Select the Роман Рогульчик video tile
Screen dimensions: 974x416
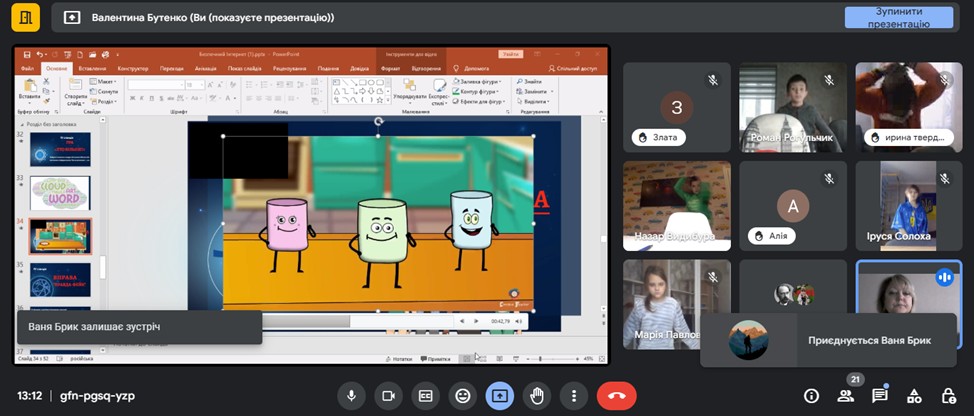tap(793, 107)
